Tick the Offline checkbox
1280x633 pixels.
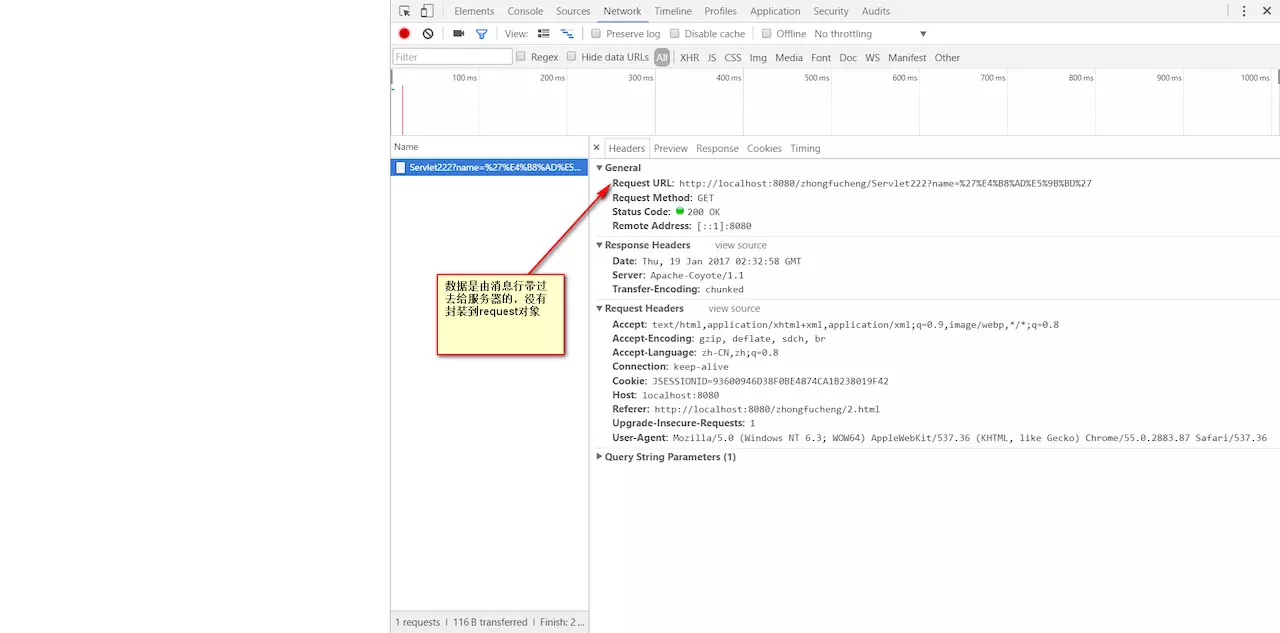coord(767,34)
